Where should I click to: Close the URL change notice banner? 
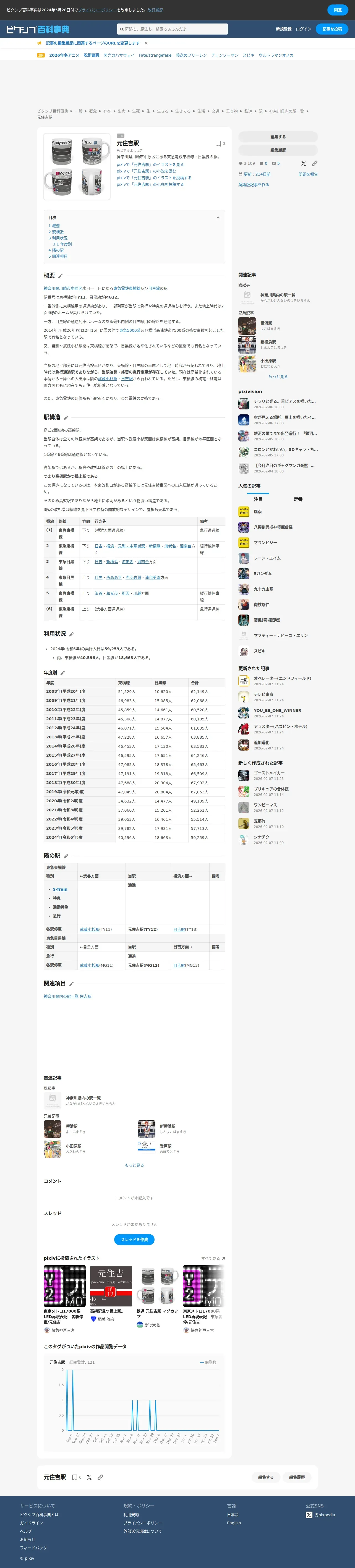tap(146, 43)
